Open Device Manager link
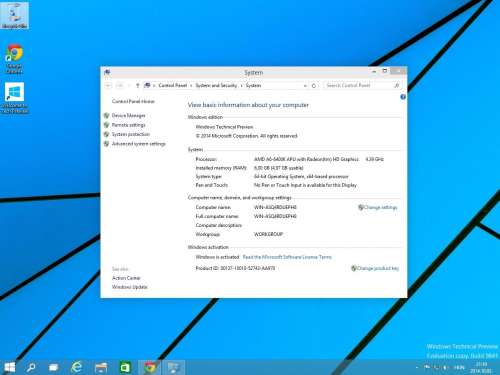This screenshot has height=375, width=500. pos(128,115)
